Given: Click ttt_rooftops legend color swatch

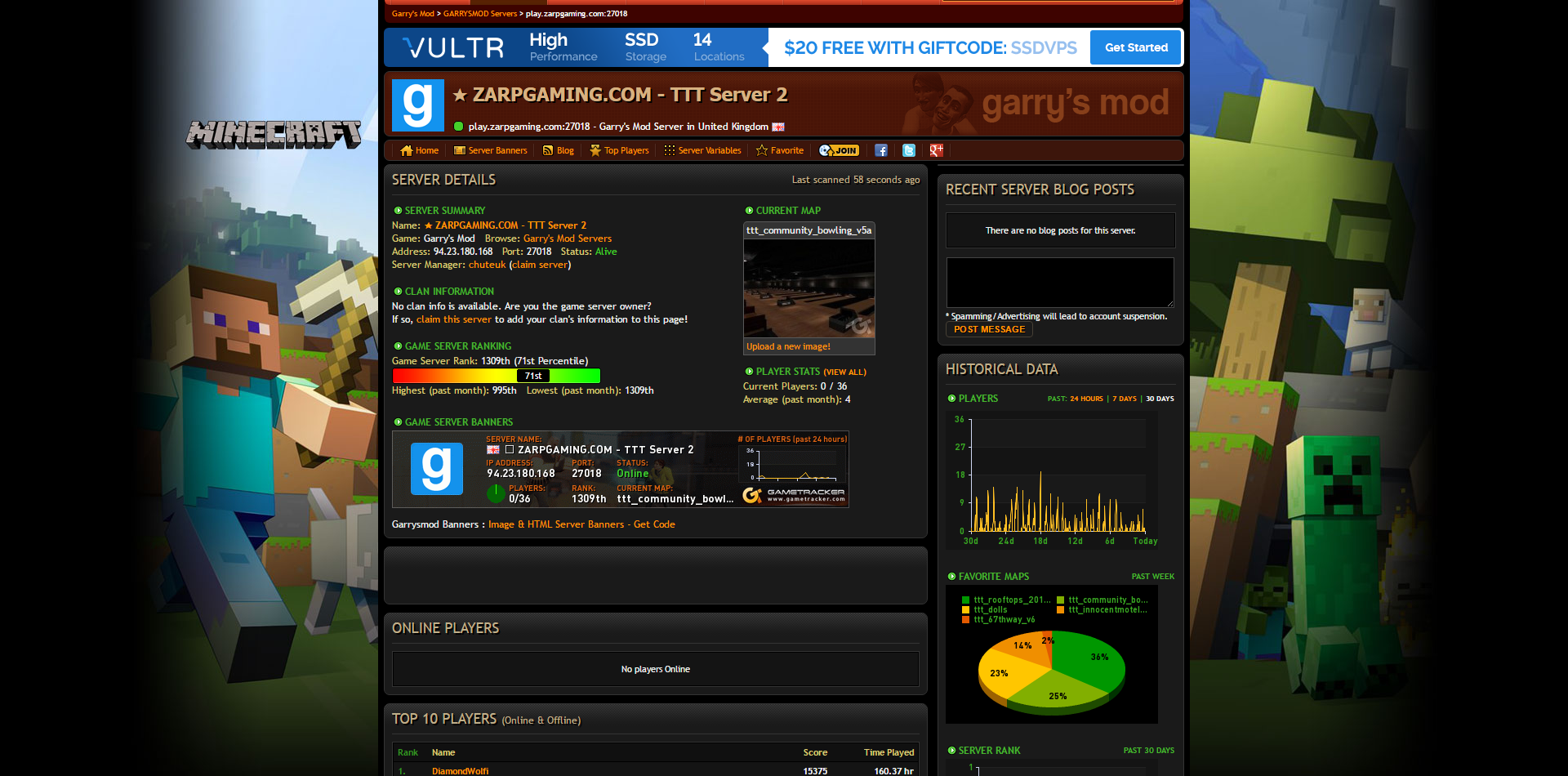Looking at the screenshot, I should pos(966,600).
